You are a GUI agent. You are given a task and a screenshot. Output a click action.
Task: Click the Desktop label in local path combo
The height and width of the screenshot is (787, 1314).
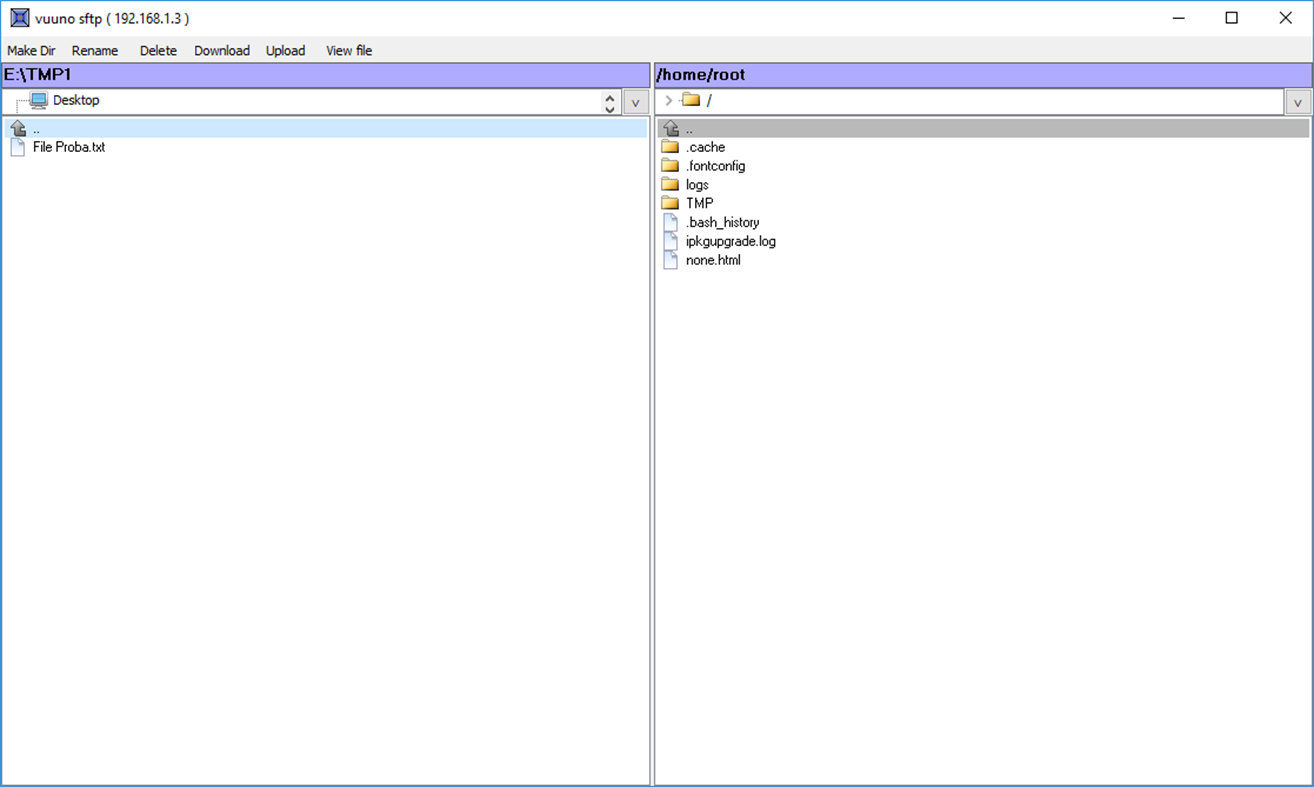[x=76, y=100]
